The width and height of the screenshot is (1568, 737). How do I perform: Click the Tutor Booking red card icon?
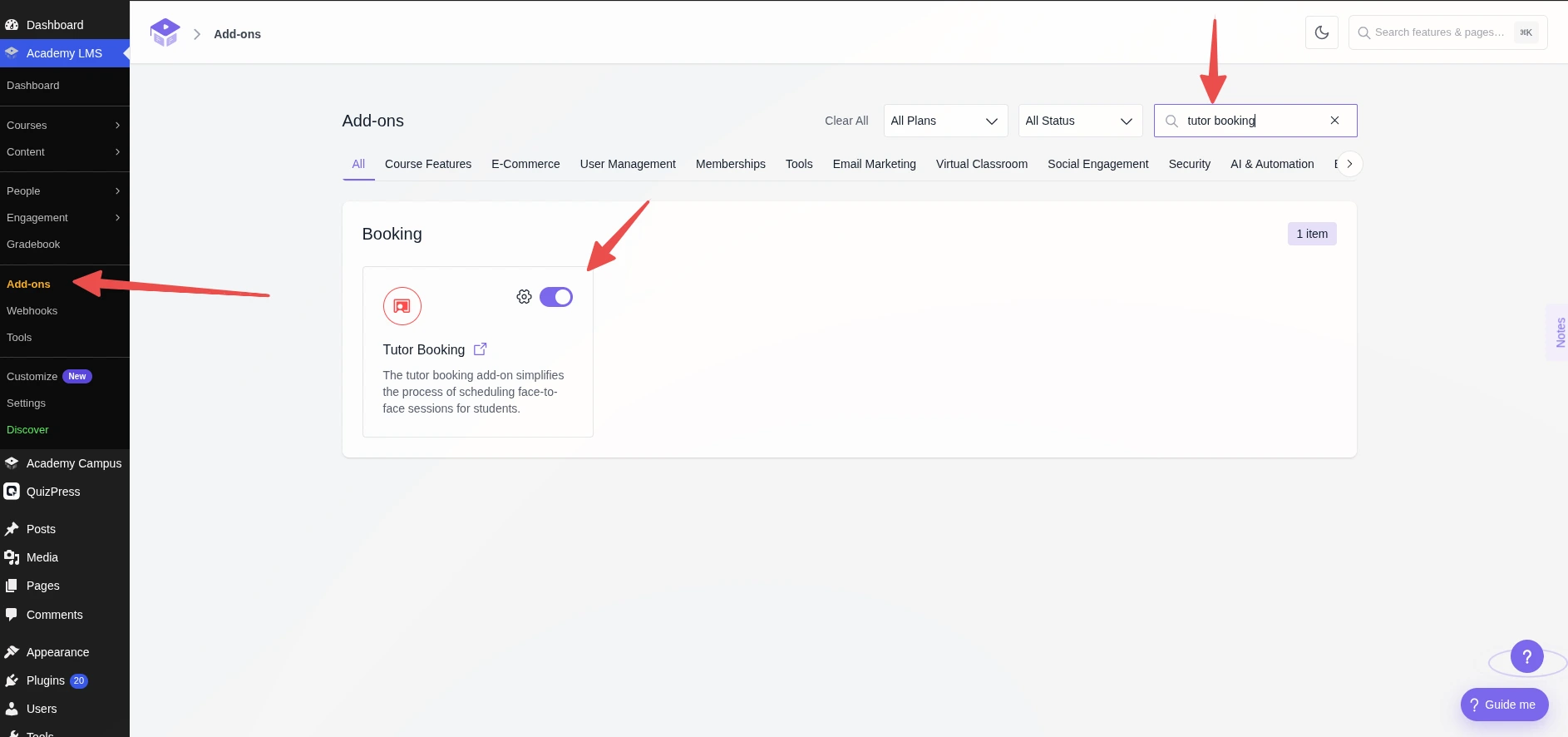(x=402, y=306)
